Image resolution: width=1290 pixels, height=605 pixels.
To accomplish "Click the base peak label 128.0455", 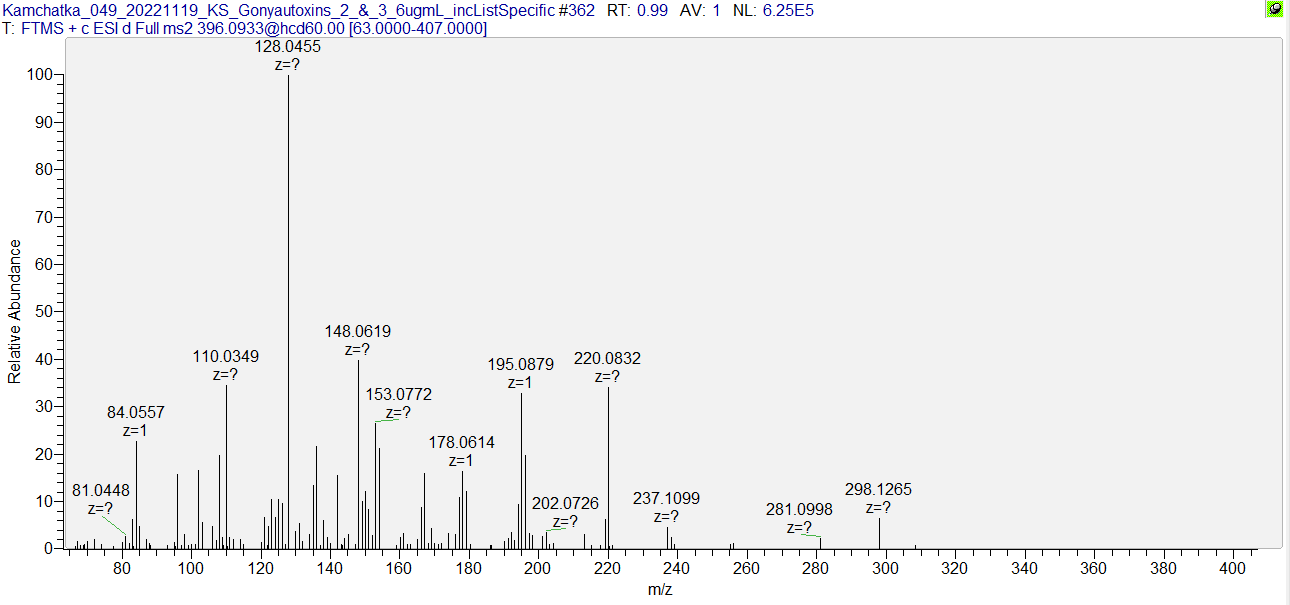I will (288, 46).
